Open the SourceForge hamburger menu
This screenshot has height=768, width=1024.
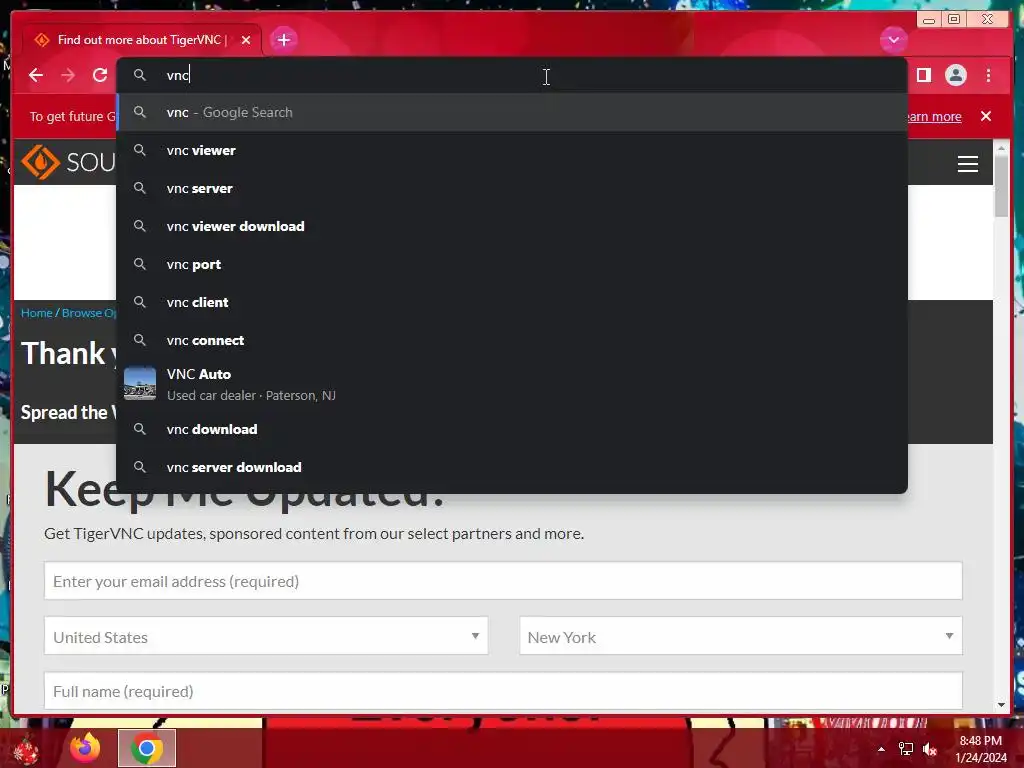pyautogui.click(x=967, y=163)
